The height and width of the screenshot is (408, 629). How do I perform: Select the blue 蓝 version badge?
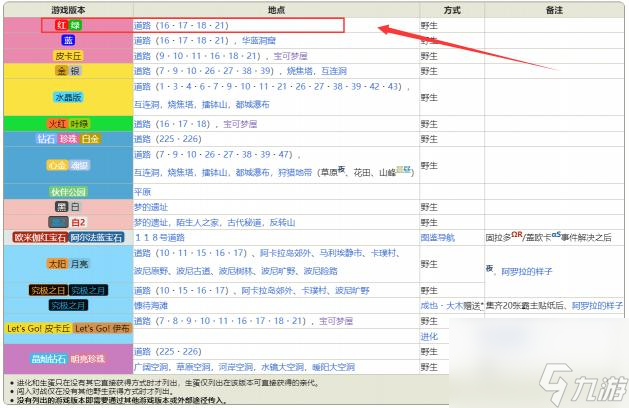[x=67, y=40]
